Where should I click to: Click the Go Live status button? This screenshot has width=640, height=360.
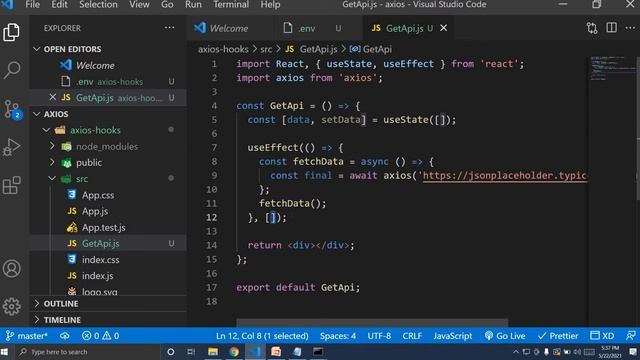(504, 336)
